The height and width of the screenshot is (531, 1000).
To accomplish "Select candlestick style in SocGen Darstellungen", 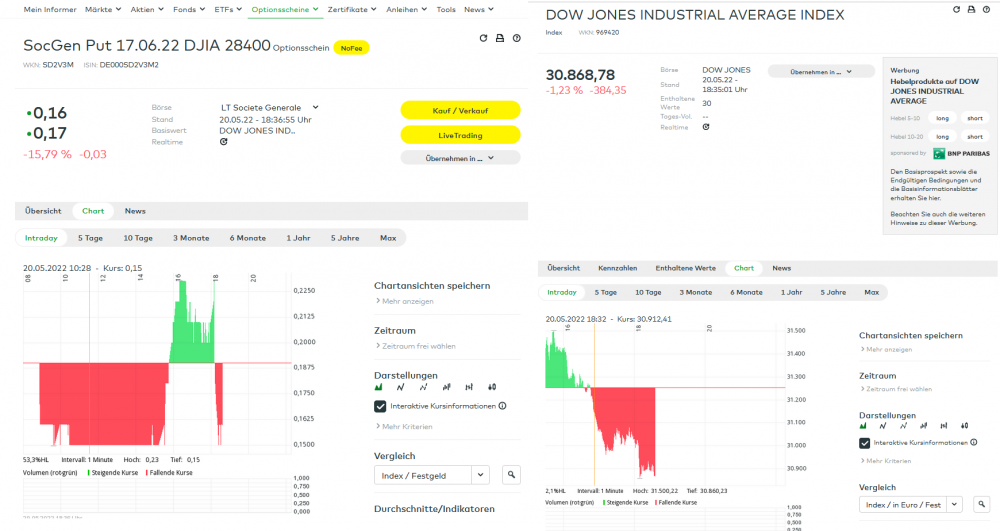I will click(492, 387).
